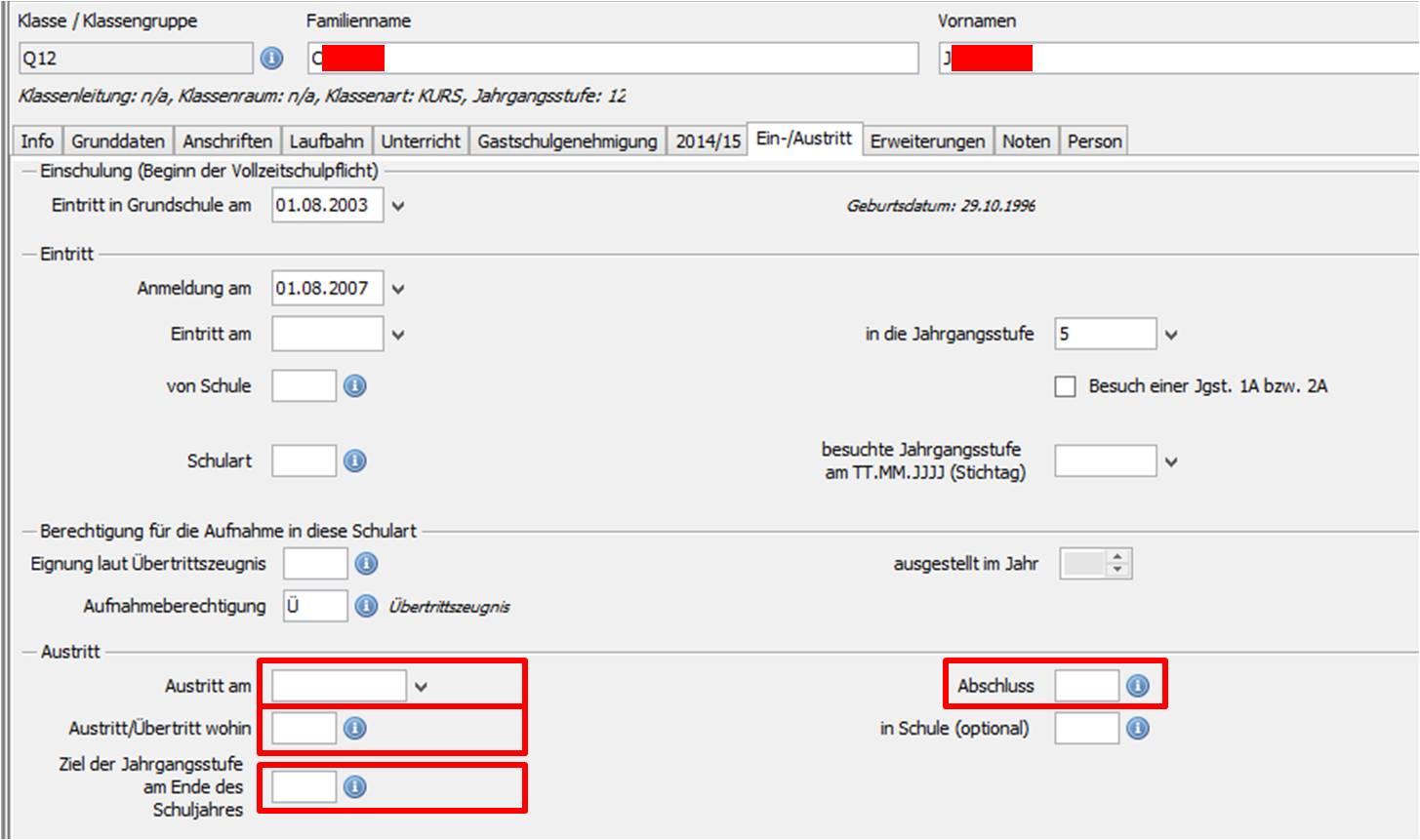Image resolution: width=1420 pixels, height=840 pixels.
Task: Open Anmeldung am date dropdown arrow
Action: (398, 289)
